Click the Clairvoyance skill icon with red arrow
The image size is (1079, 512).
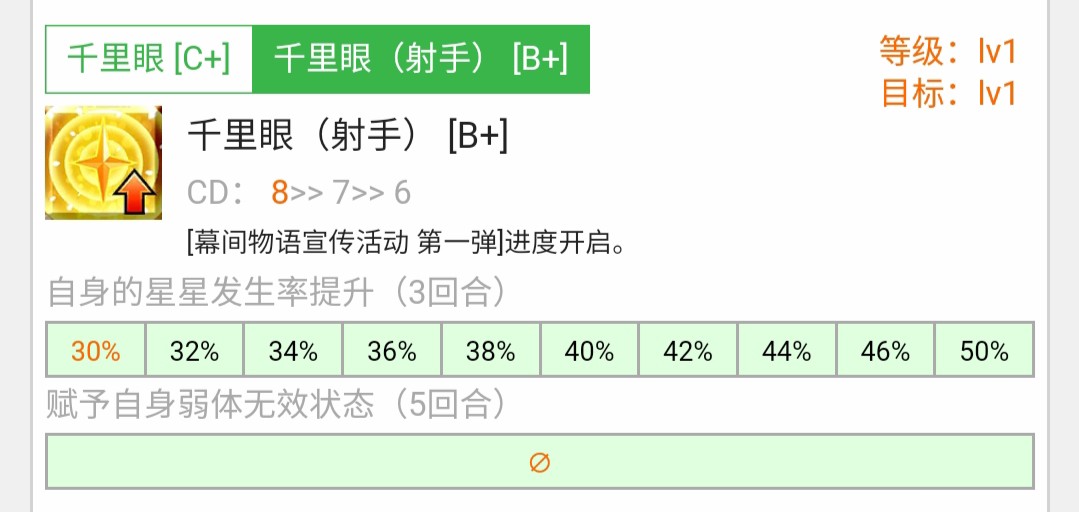pos(103,162)
